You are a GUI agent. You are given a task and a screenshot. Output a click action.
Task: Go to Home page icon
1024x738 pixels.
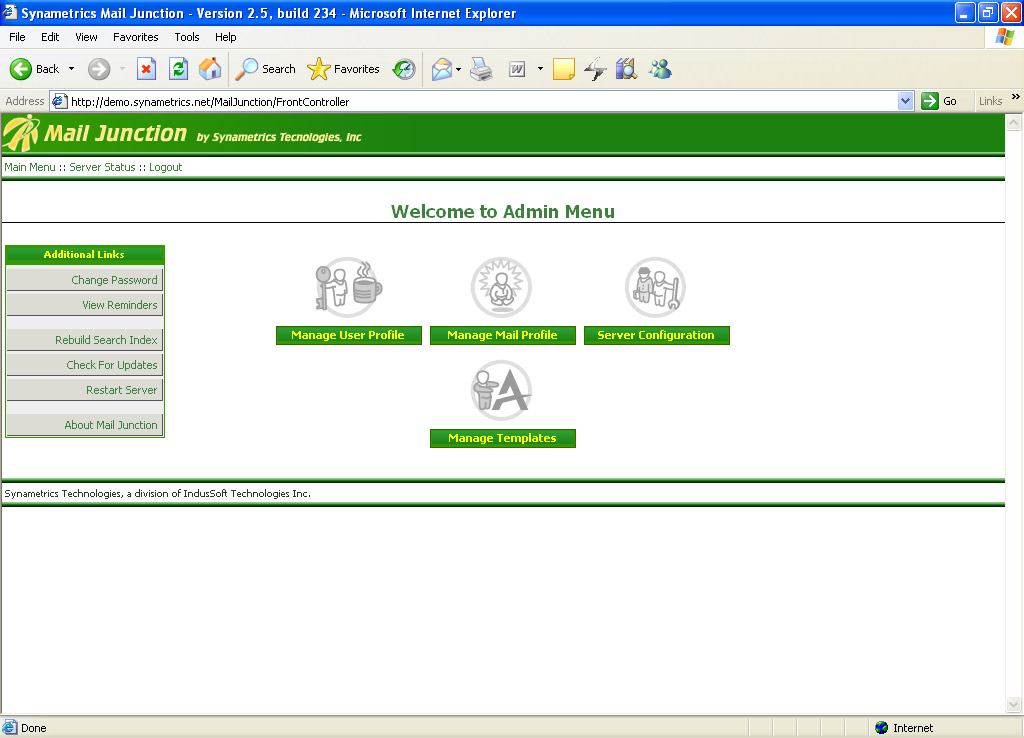(x=210, y=69)
